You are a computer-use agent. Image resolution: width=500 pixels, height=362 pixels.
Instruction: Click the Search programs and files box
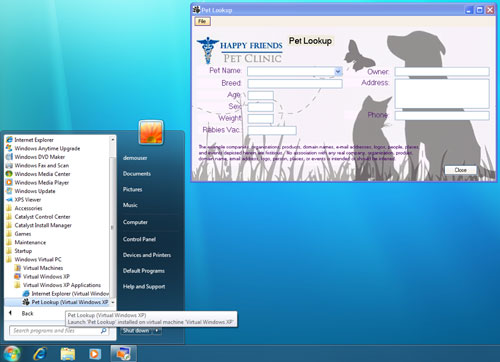pos(55,331)
